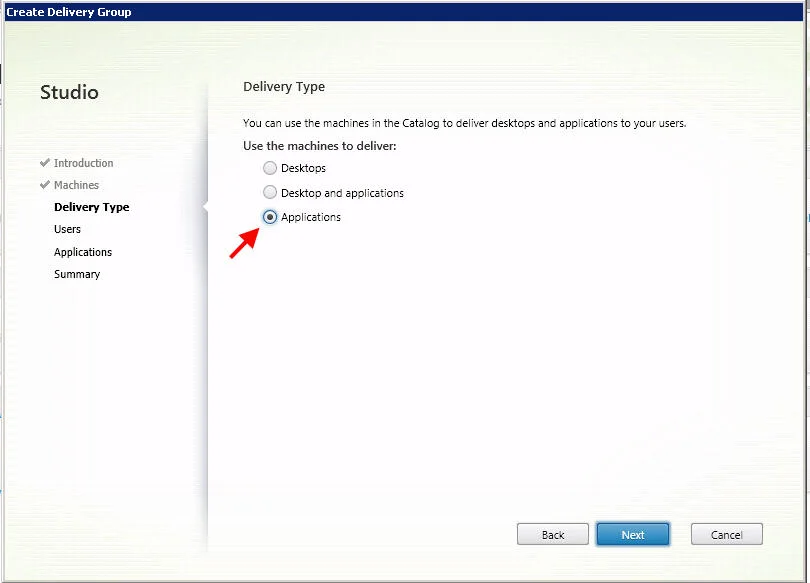Image resolution: width=810 pixels, height=583 pixels.
Task: Click 'Use the machines to deliver:' label
Action: (x=320, y=146)
